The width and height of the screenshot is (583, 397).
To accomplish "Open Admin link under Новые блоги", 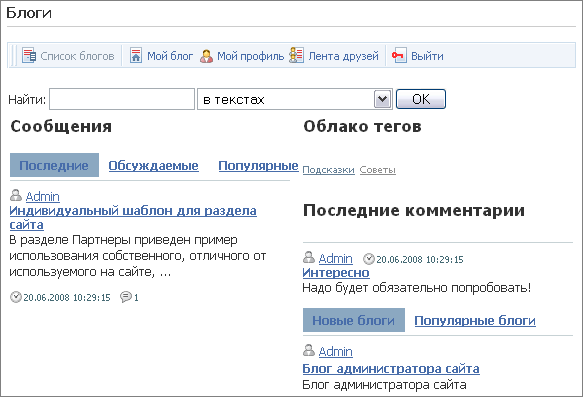I will tap(335, 351).
